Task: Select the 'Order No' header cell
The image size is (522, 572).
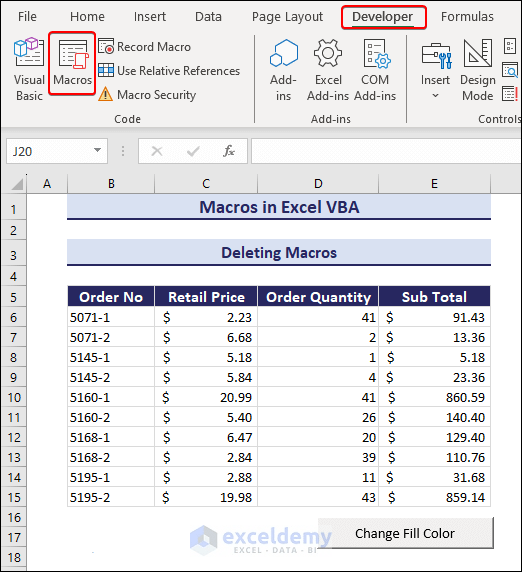Action: tap(111, 297)
